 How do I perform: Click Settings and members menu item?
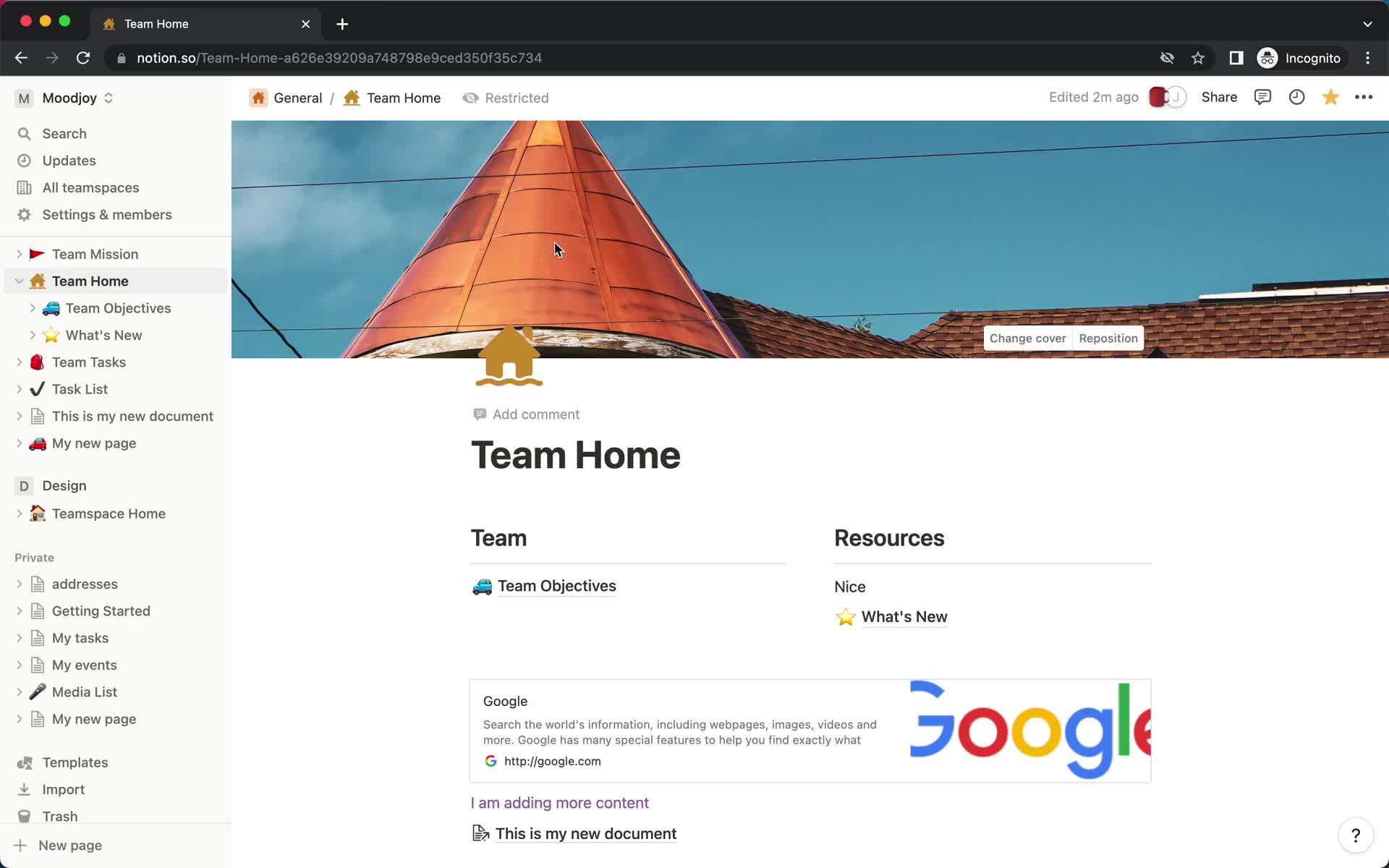point(107,214)
